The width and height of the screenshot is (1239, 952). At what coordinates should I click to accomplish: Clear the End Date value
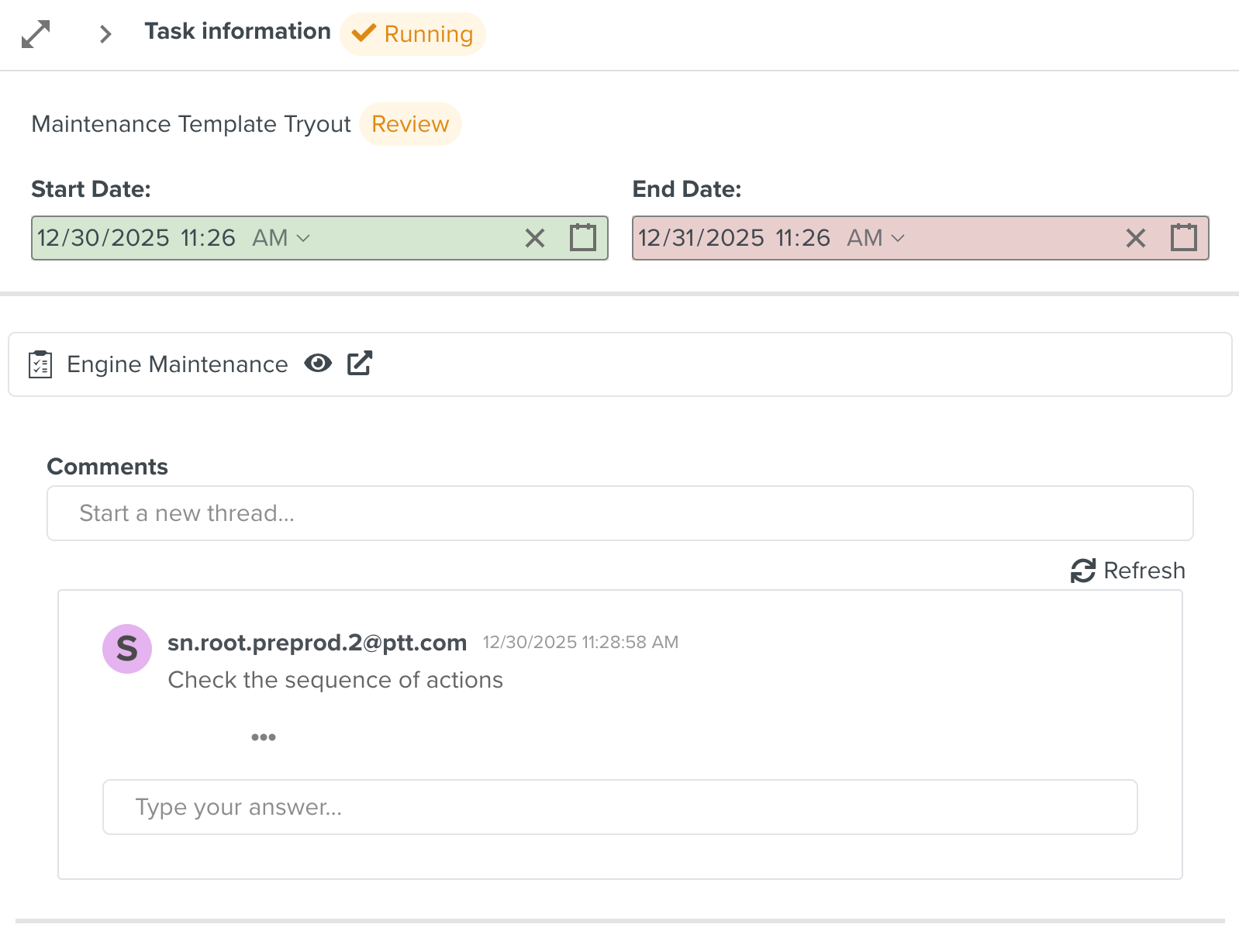[x=1136, y=238]
